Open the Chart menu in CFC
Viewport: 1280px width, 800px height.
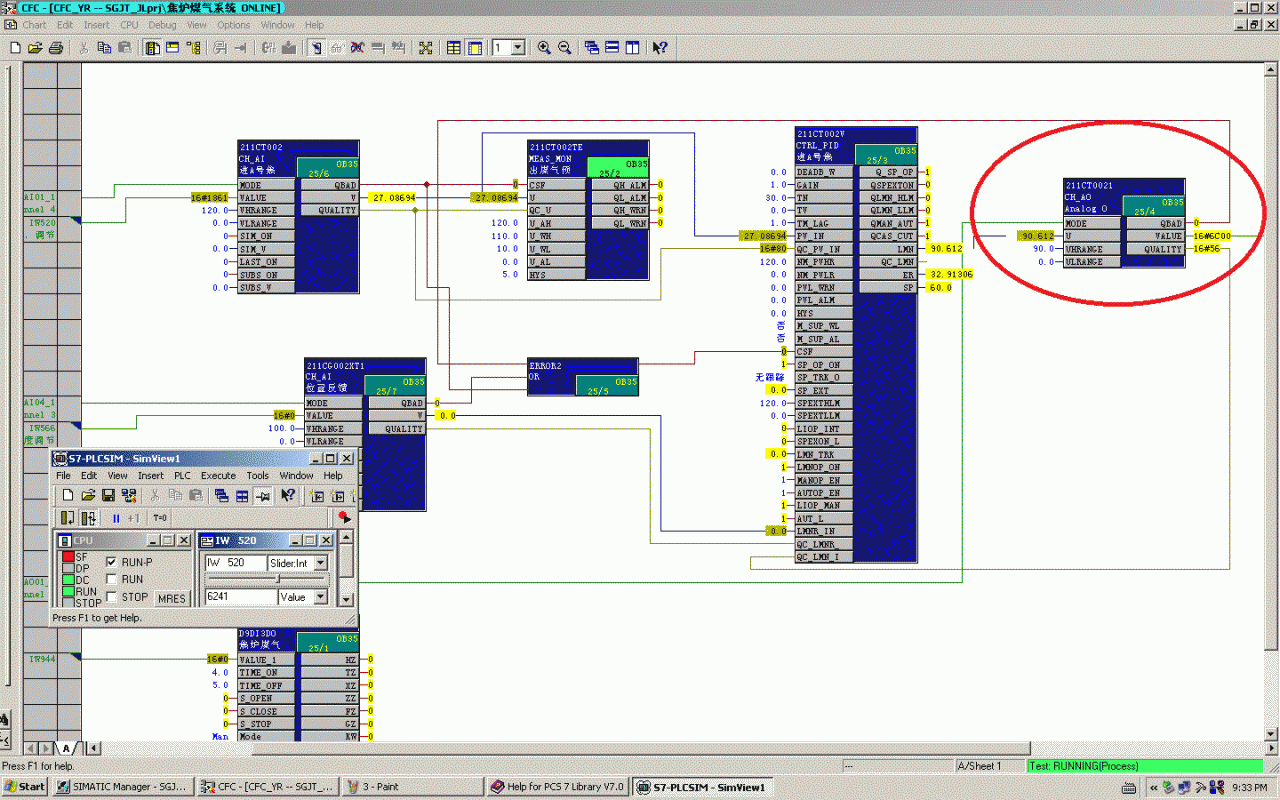click(x=34, y=25)
